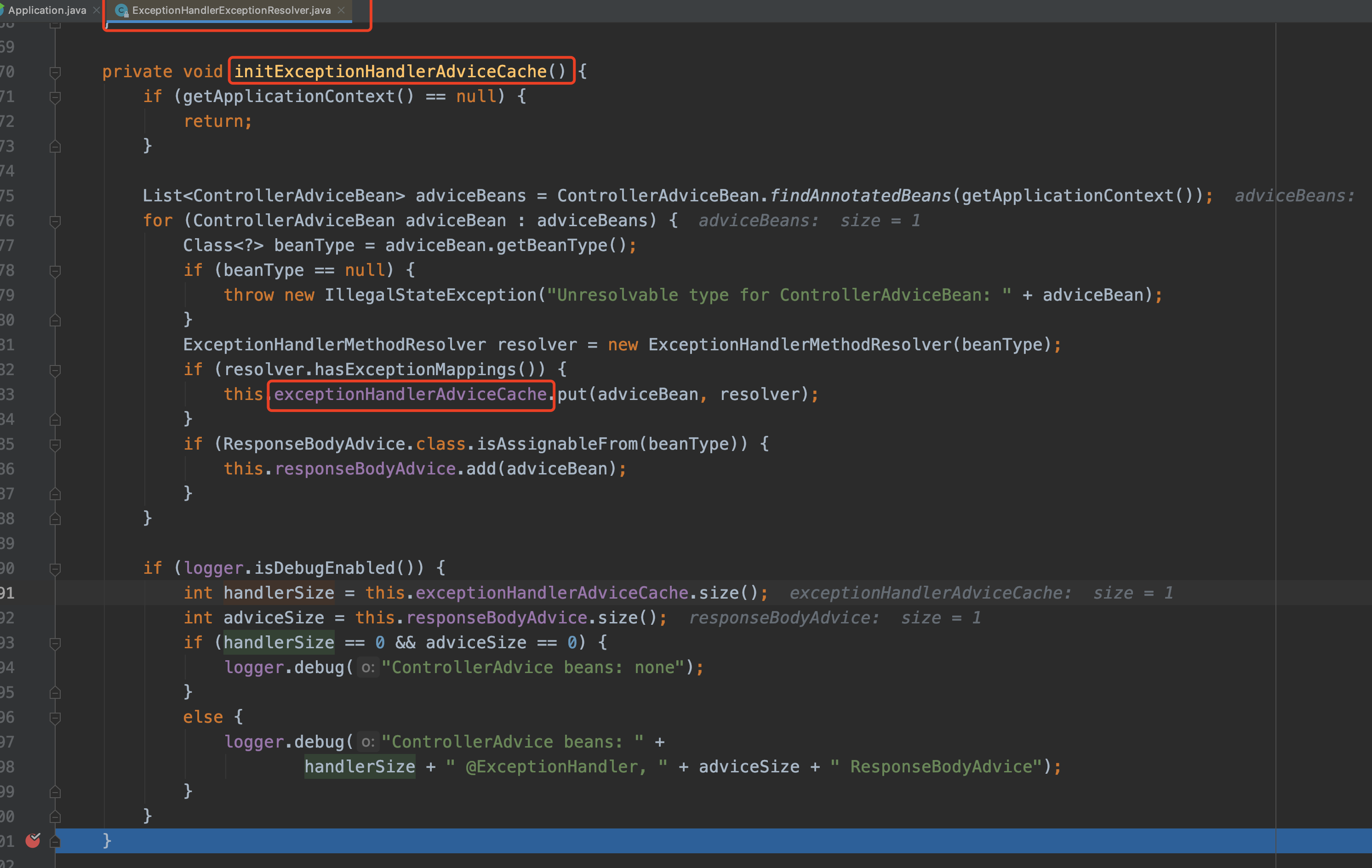This screenshot has height=868, width=1372.
Task: Collapse the if handlerSize == 0 block
Action: [55, 644]
